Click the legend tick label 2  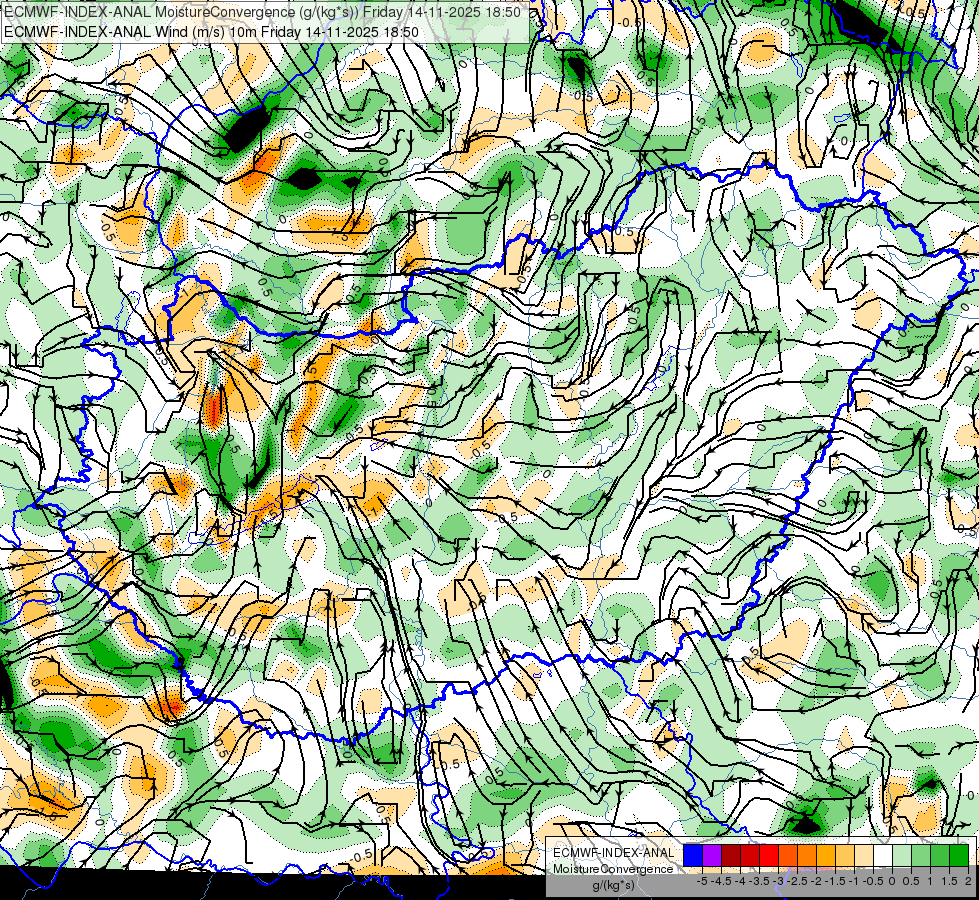(968, 881)
